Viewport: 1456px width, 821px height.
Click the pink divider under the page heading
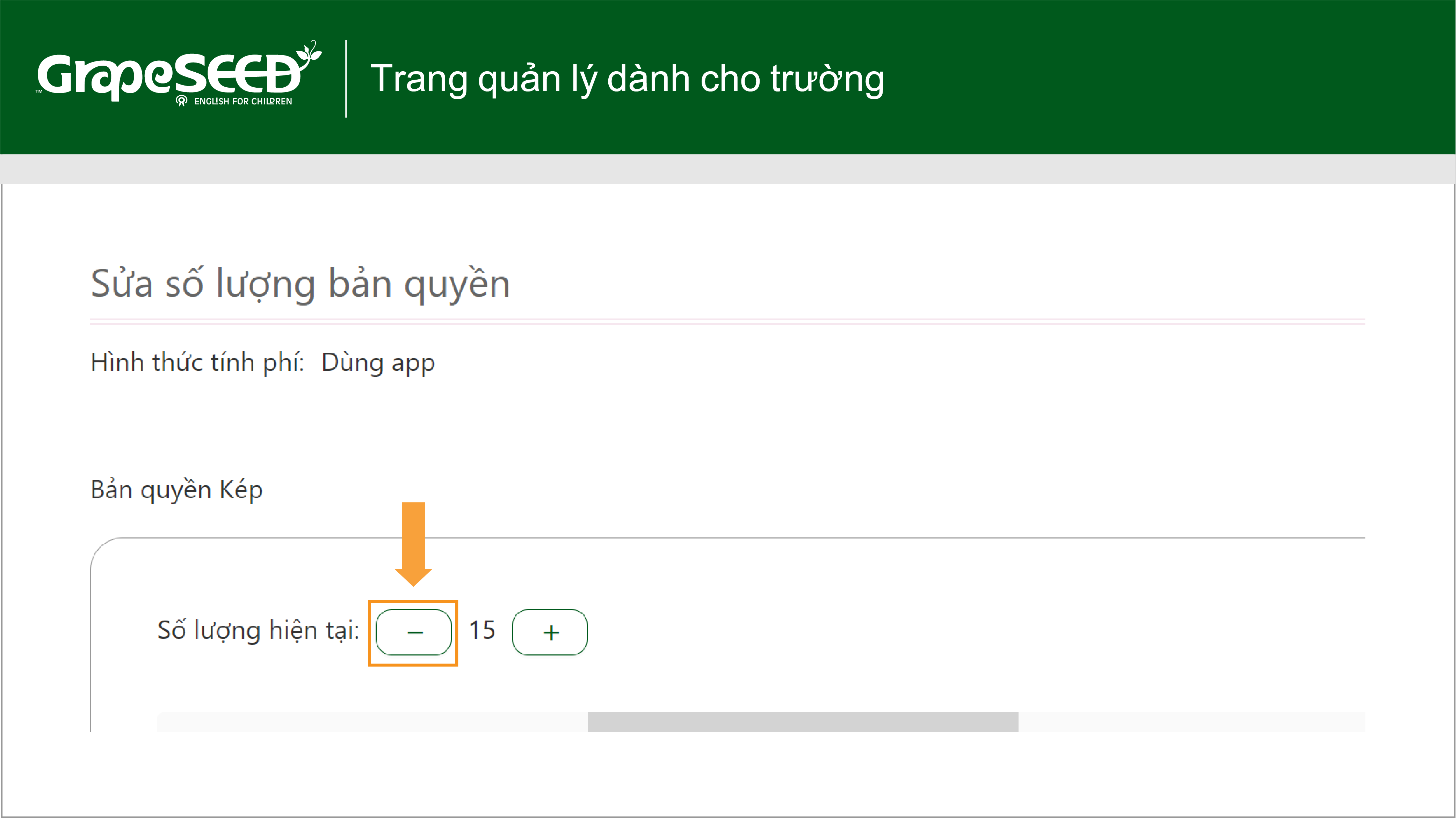click(x=727, y=322)
